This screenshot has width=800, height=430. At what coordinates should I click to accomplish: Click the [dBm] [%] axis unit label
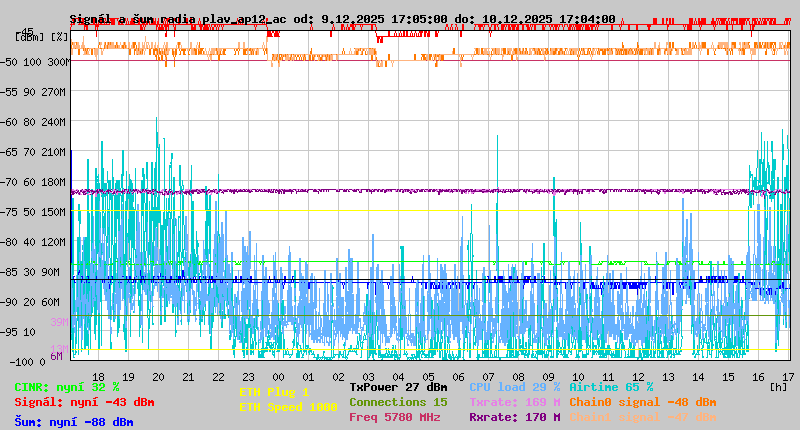(42, 36)
